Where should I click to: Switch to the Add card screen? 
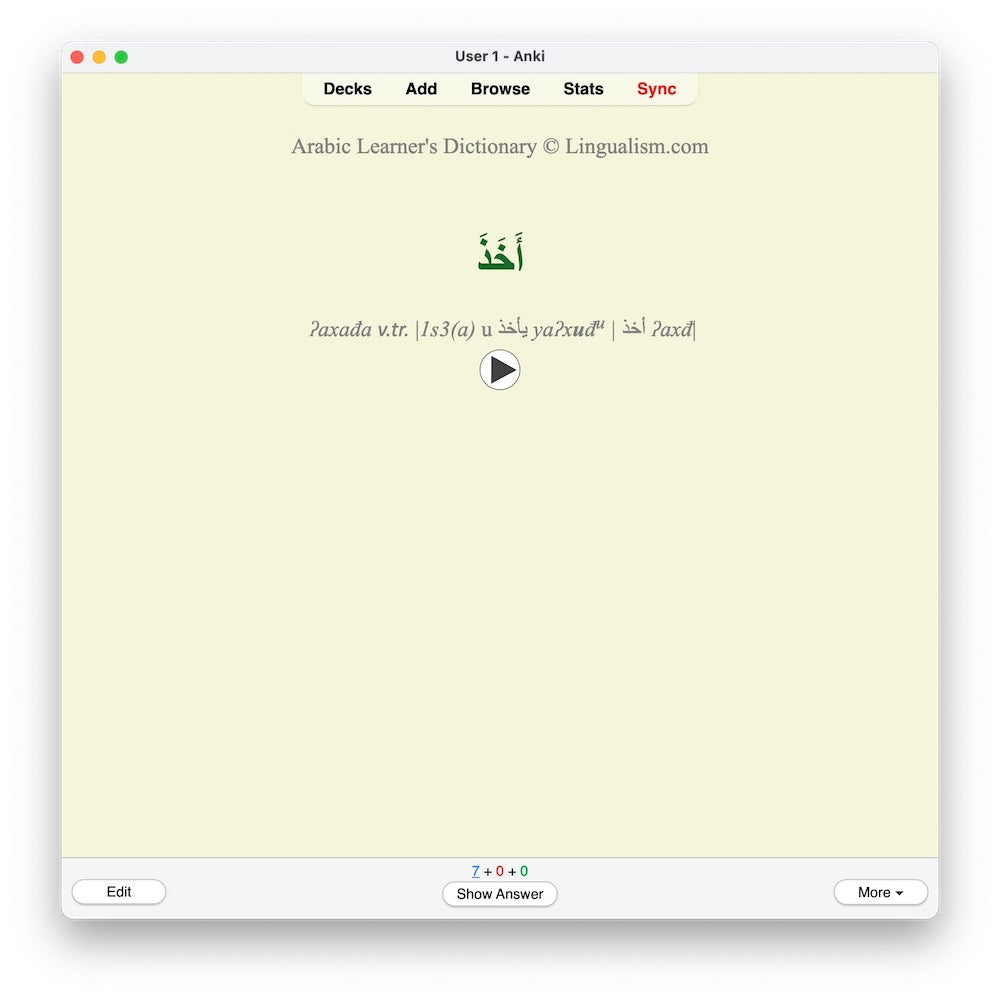(x=421, y=89)
